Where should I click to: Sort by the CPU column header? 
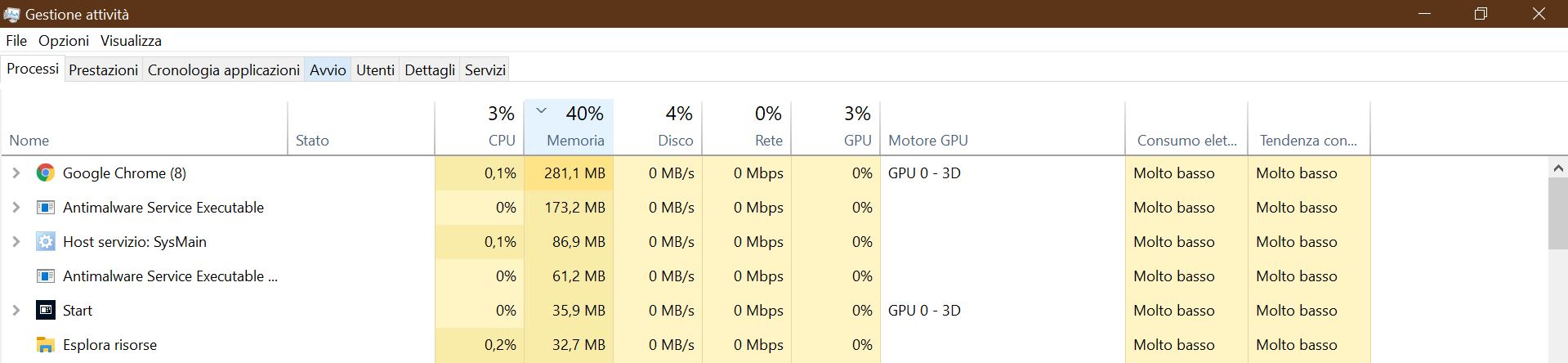click(479, 128)
